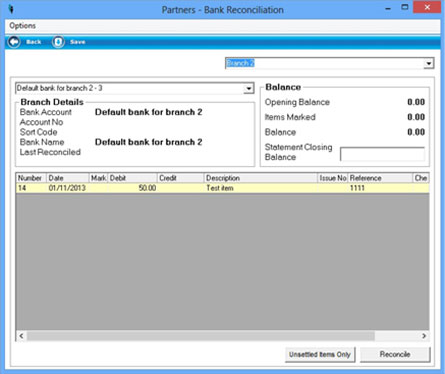Click the date 01/11/2013 cell
The width and height of the screenshot is (445, 374).
pyautogui.click(x=68, y=188)
